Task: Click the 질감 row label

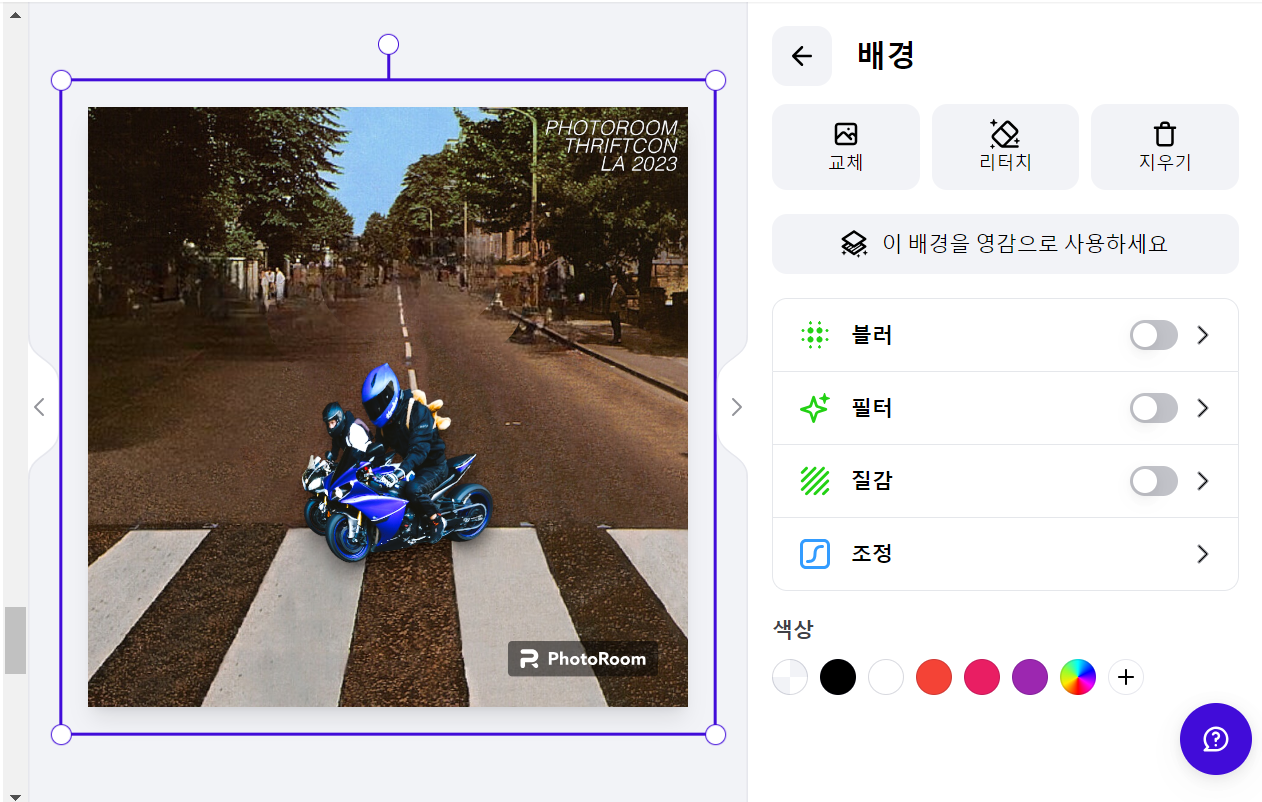Action: coord(872,481)
